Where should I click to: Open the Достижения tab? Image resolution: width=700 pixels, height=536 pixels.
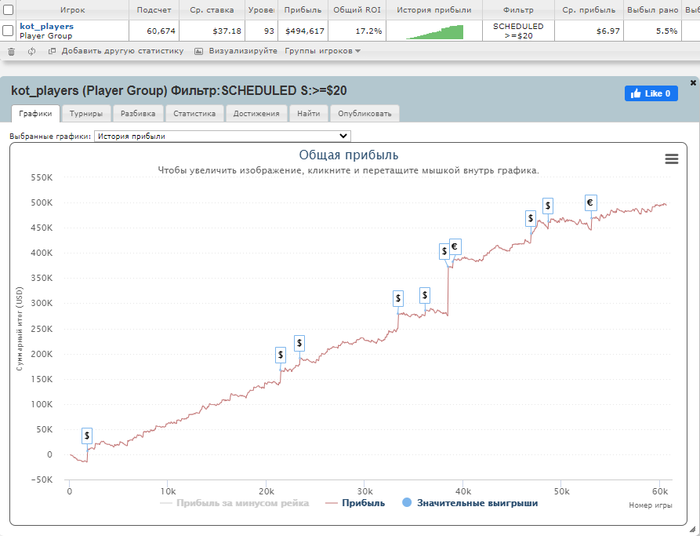[256, 113]
